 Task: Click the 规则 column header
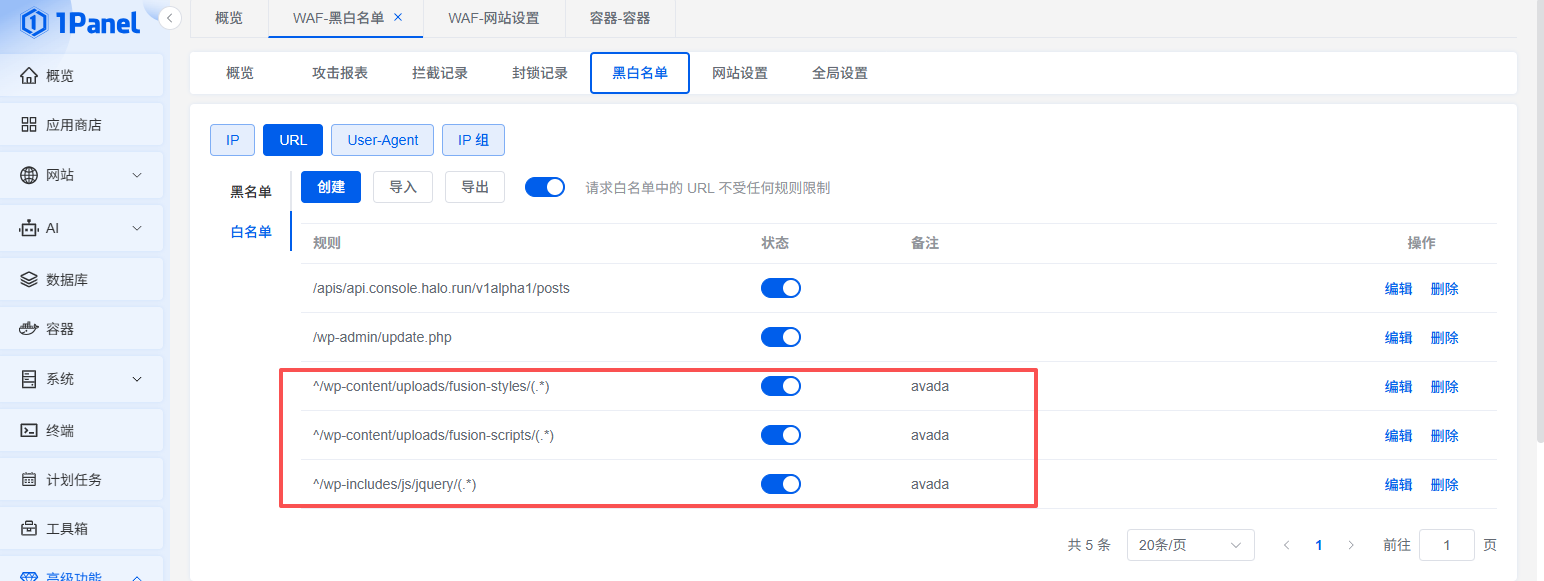(x=327, y=243)
